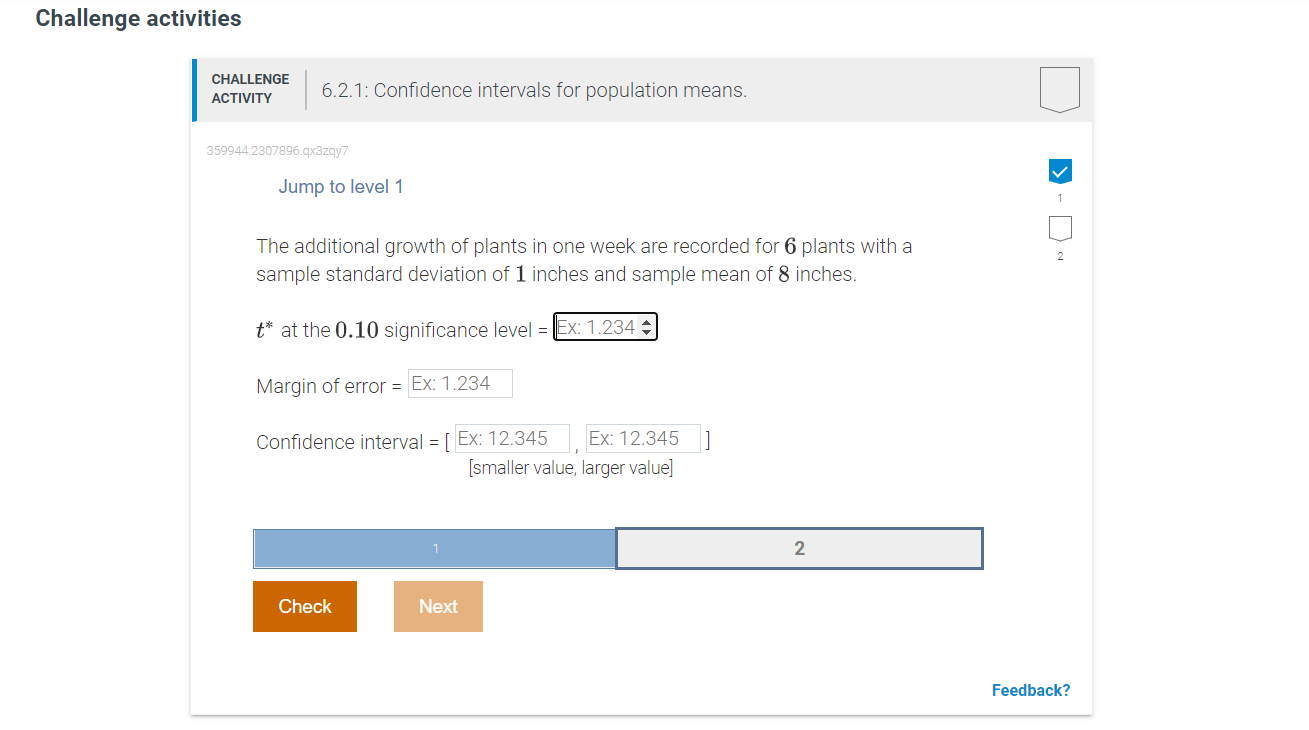Select the empty shield badge for question 2
Viewport: 1309px width, 730px height.
coord(1059,229)
